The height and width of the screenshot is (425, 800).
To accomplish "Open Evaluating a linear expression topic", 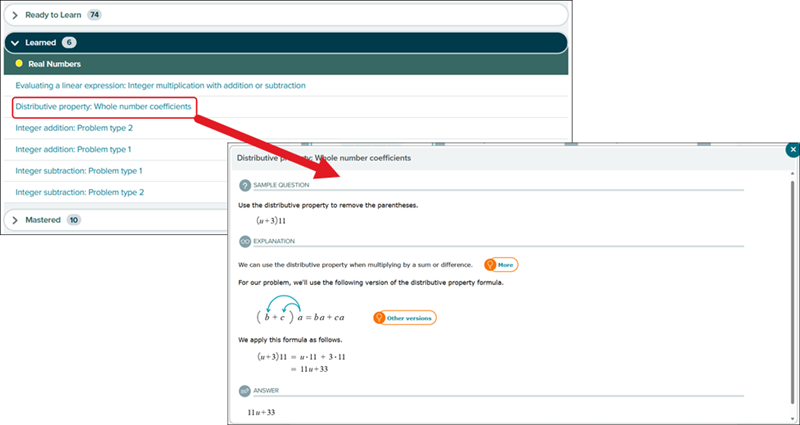I will click(x=160, y=85).
